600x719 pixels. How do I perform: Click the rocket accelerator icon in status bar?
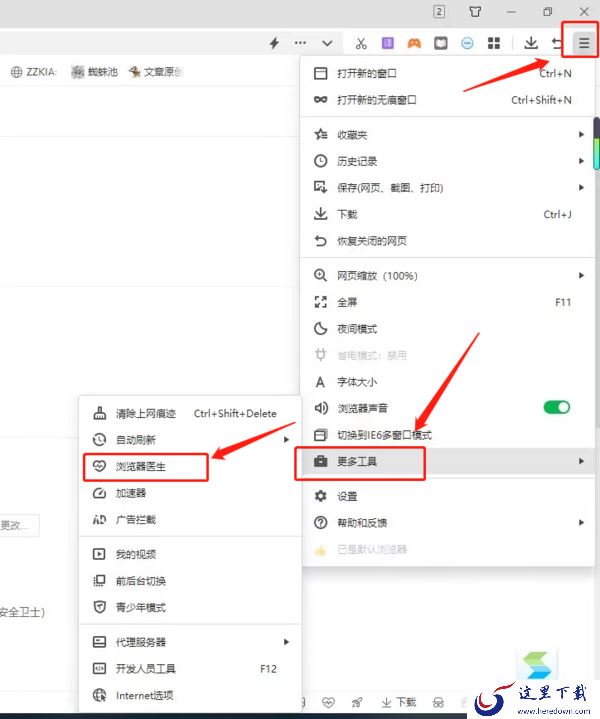click(357, 702)
